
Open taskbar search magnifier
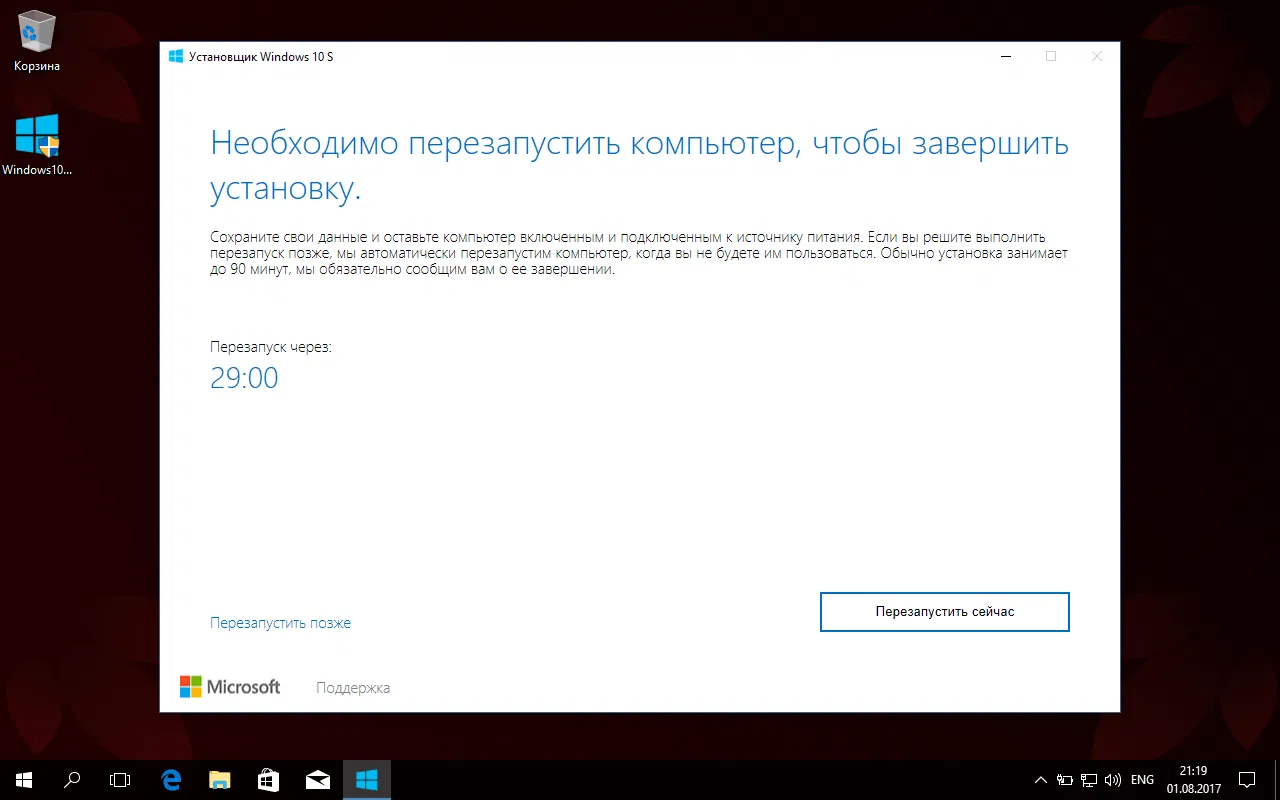(72, 779)
